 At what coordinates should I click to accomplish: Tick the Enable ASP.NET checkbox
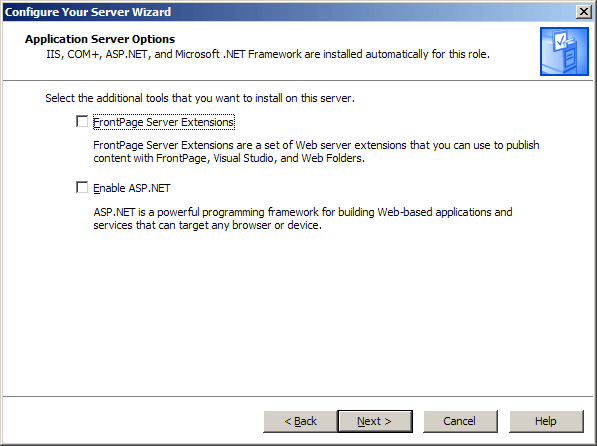82,187
